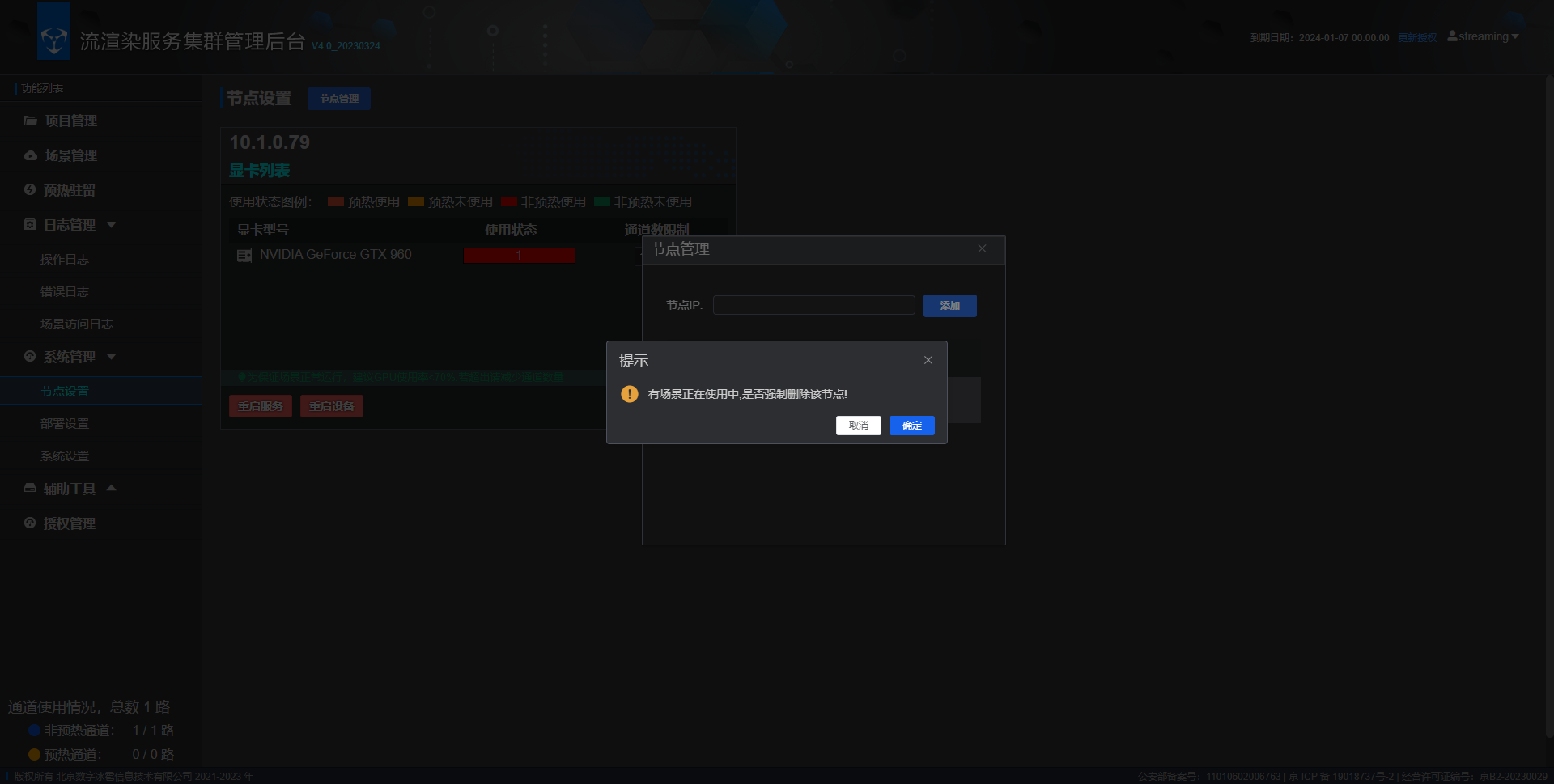Click the 日志管理 sidebar icon
The height and width of the screenshot is (784, 1554).
coord(30,225)
